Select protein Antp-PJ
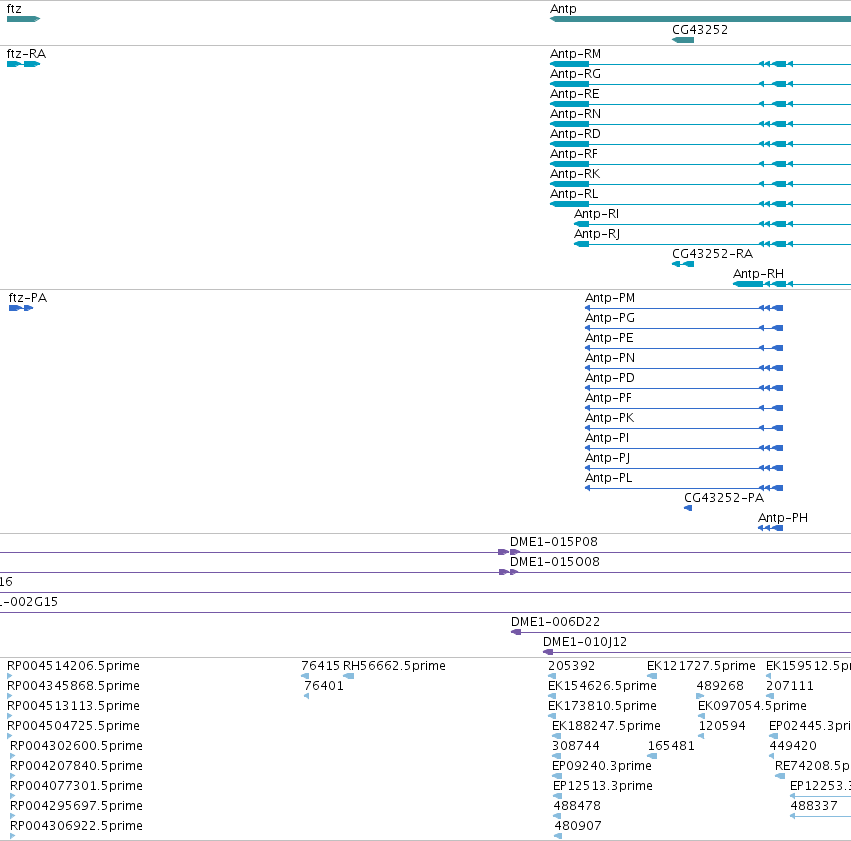The height and width of the screenshot is (841, 851). (607, 458)
